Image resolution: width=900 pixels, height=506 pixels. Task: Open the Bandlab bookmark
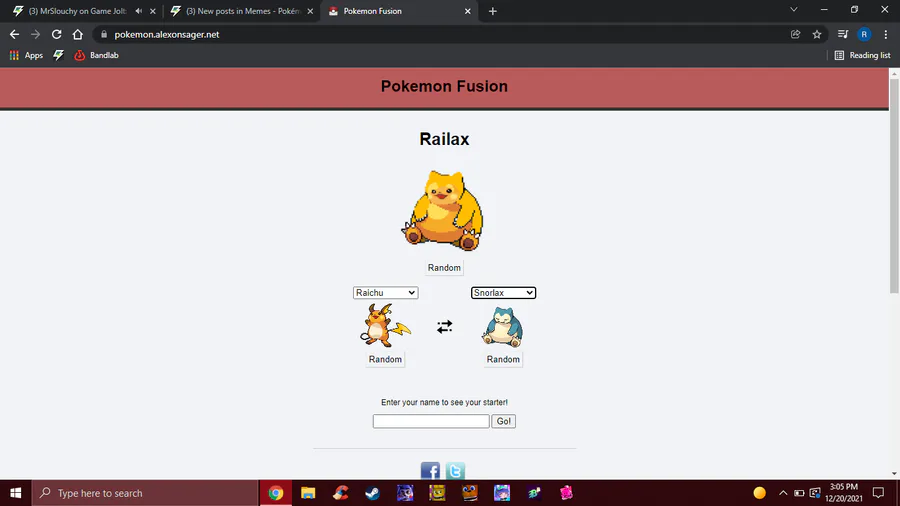pyautogui.click(x=96, y=55)
